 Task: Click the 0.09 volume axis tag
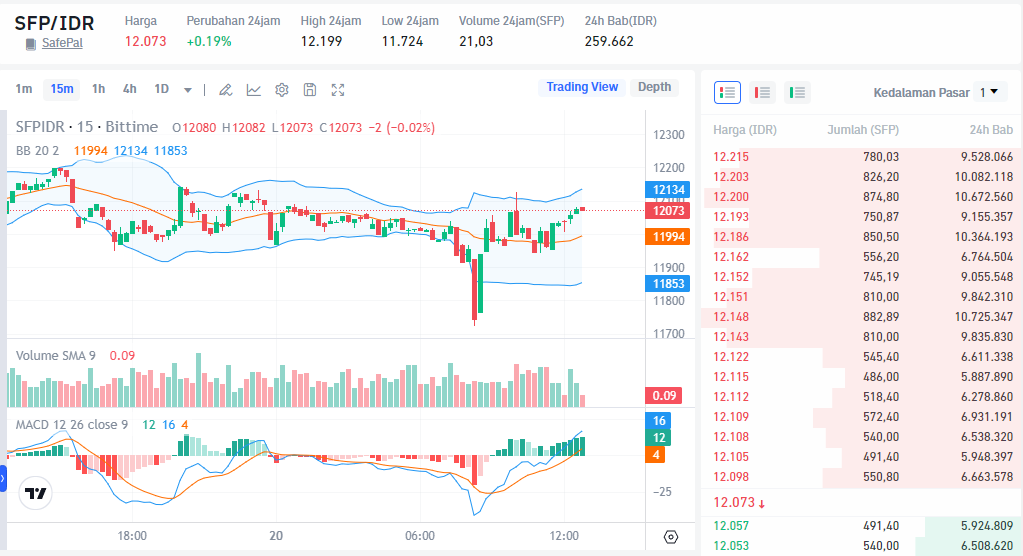(x=664, y=395)
